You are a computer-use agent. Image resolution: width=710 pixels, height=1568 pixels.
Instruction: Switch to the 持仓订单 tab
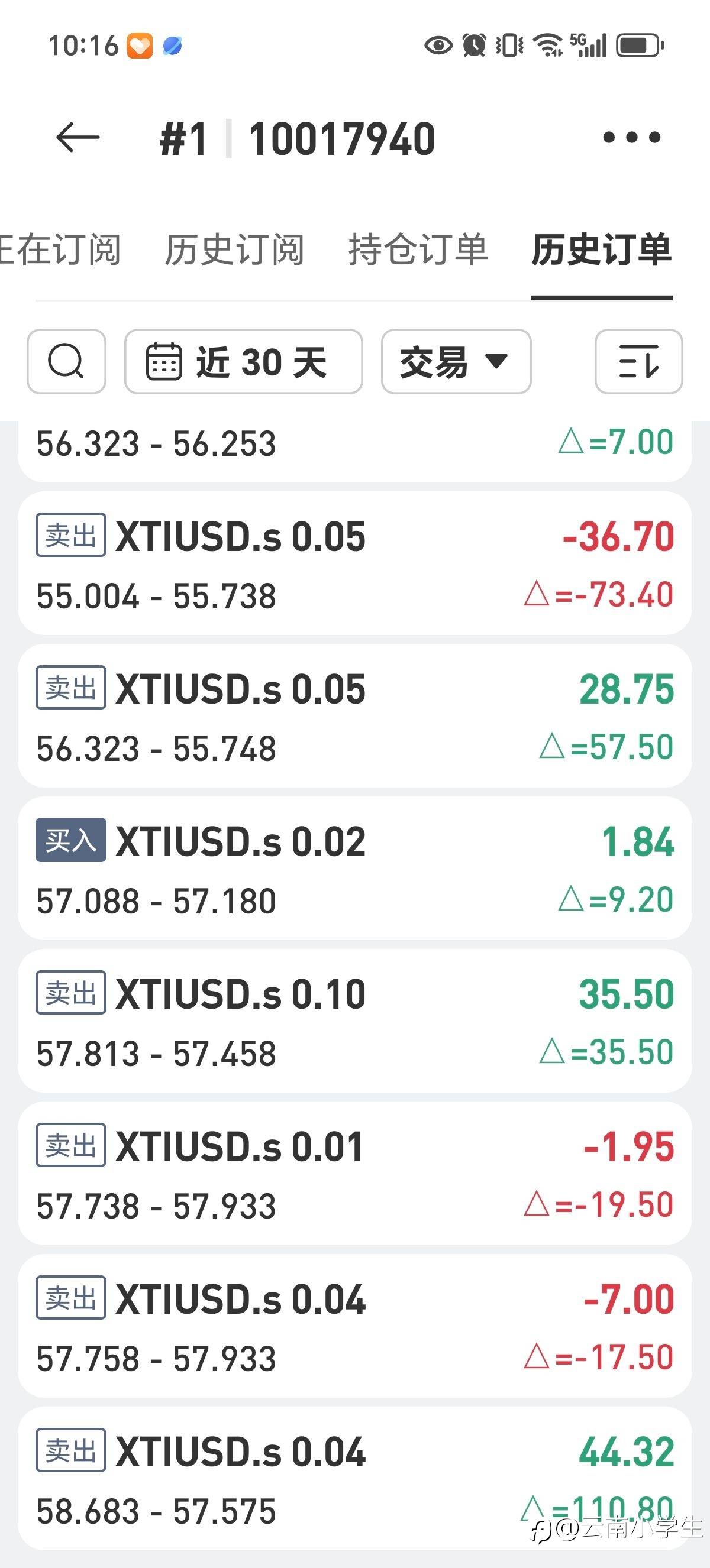(418, 250)
